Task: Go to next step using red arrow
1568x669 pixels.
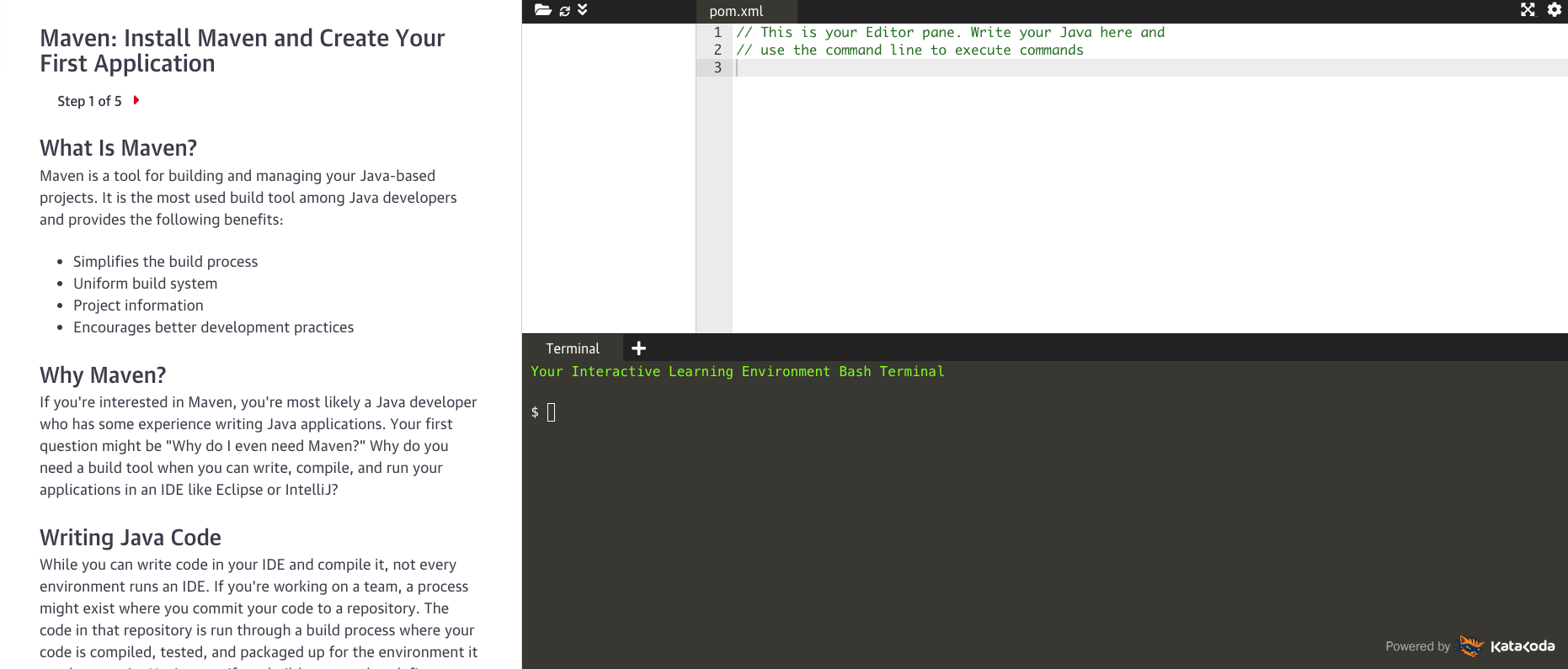Action: pos(136,100)
